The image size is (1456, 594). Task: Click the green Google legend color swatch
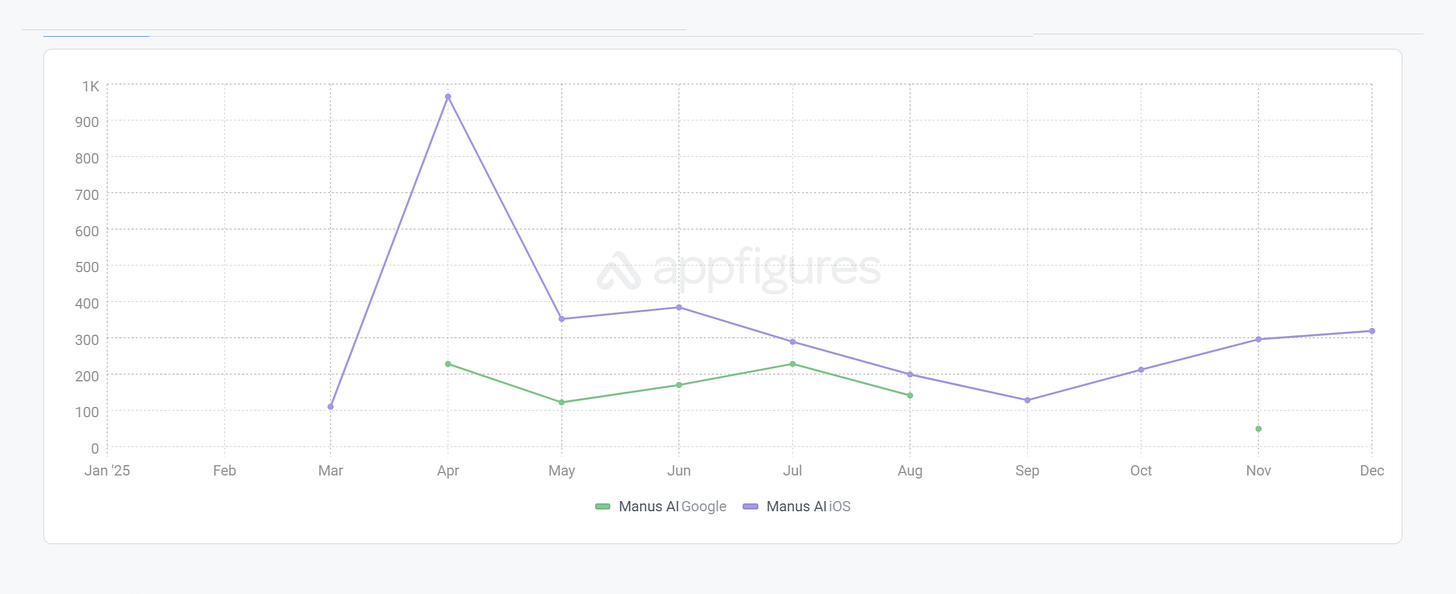(x=602, y=507)
